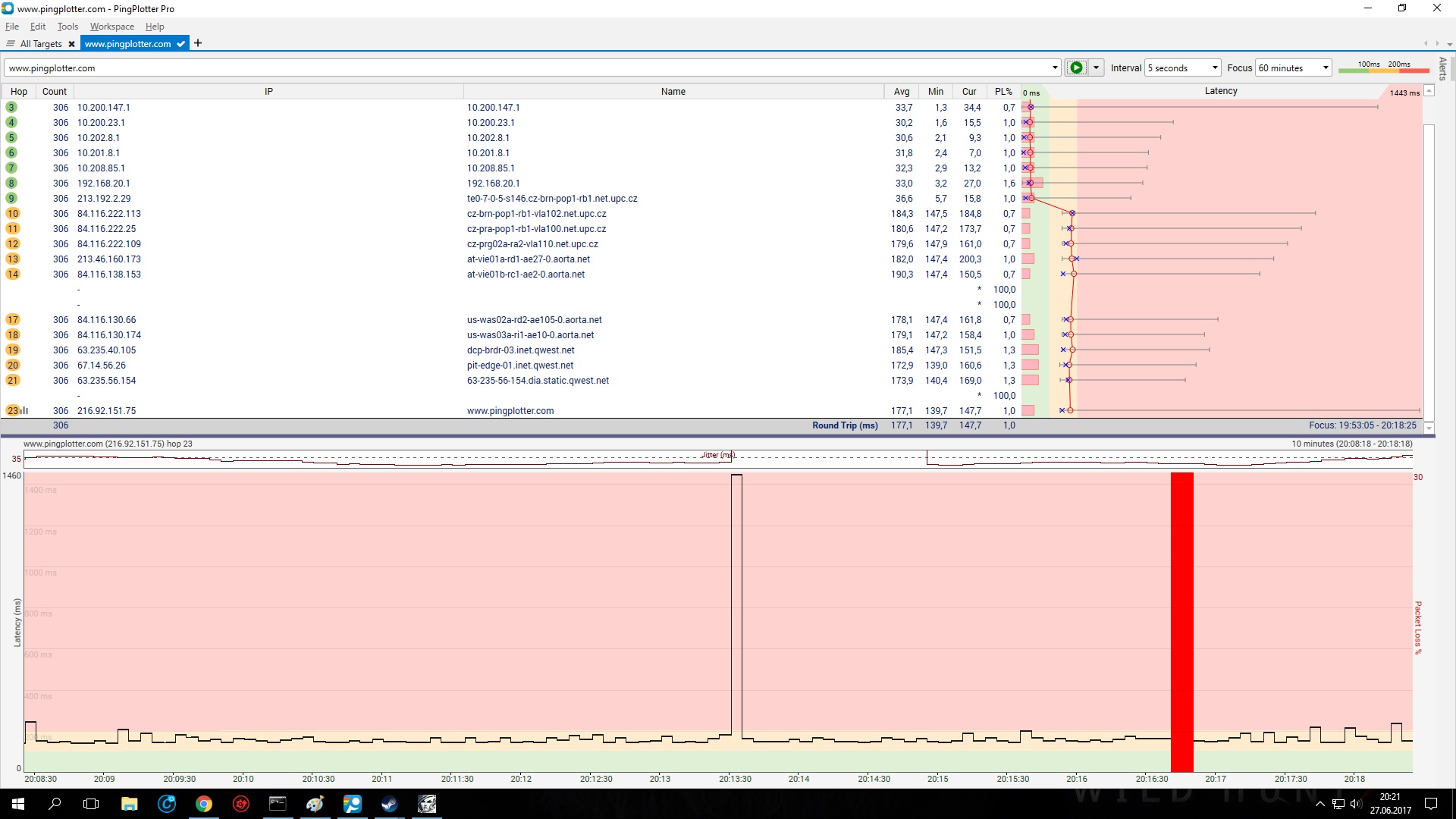Click the All Targets list icon

click(11, 44)
